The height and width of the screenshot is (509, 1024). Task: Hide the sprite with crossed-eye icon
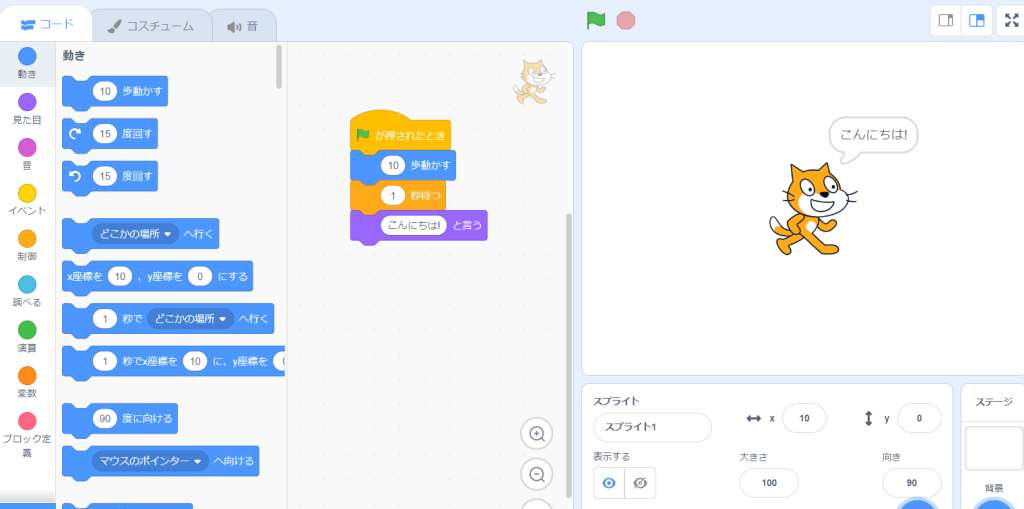pos(640,483)
